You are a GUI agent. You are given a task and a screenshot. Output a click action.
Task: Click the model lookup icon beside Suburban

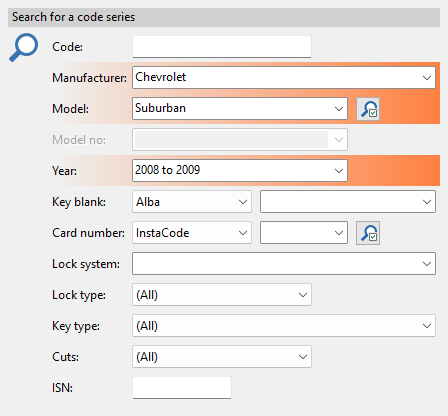tap(368, 109)
